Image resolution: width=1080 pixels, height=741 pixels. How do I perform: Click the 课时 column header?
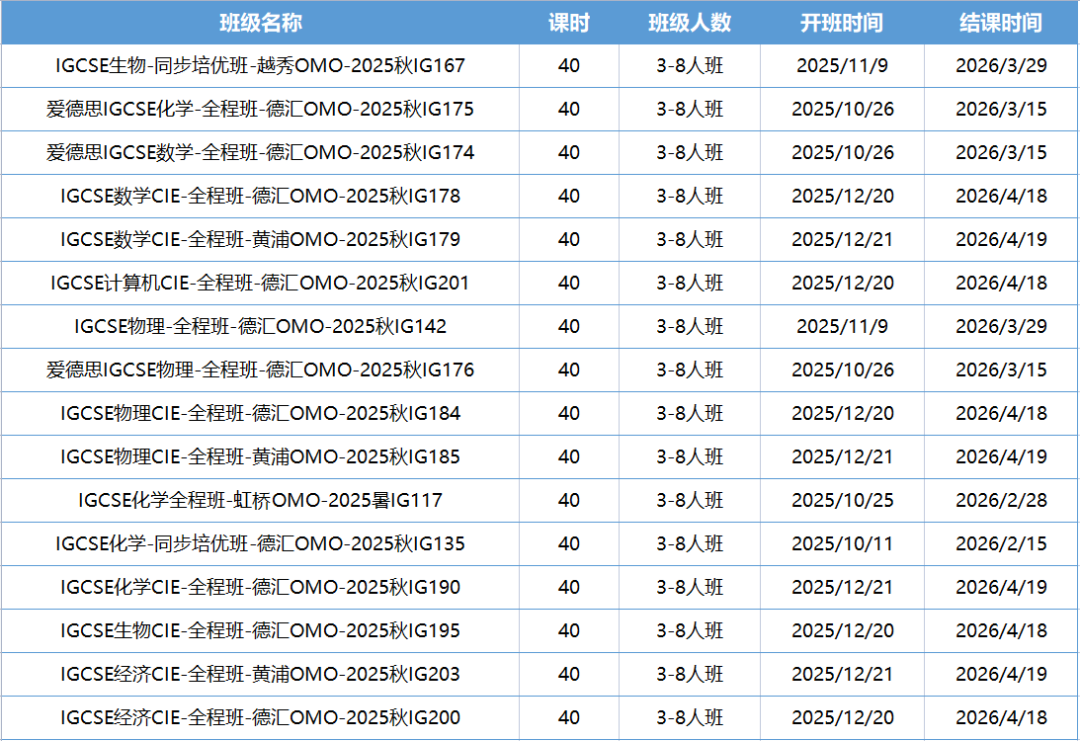568,23
